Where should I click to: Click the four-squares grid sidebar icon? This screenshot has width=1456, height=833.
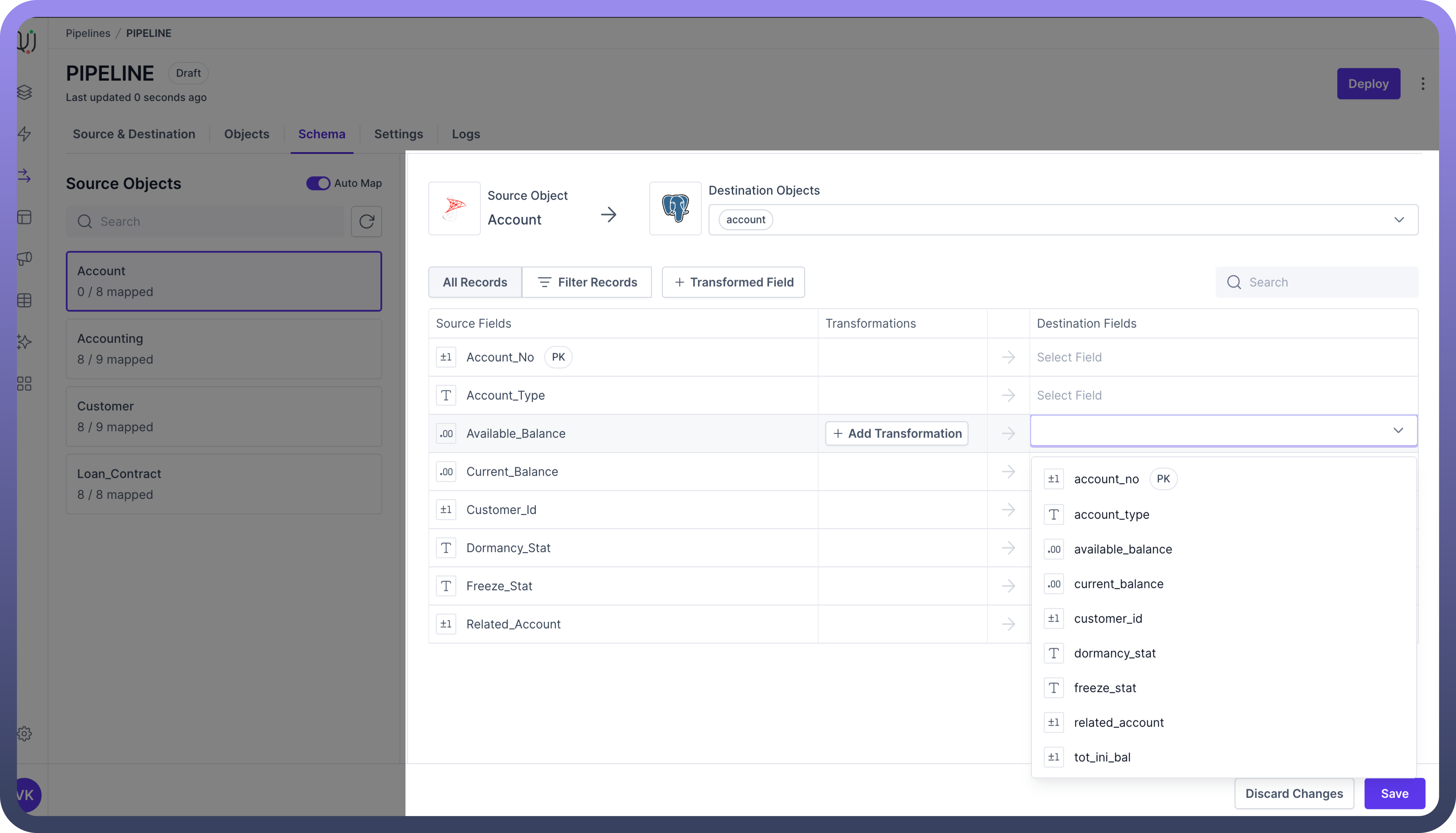point(24,383)
